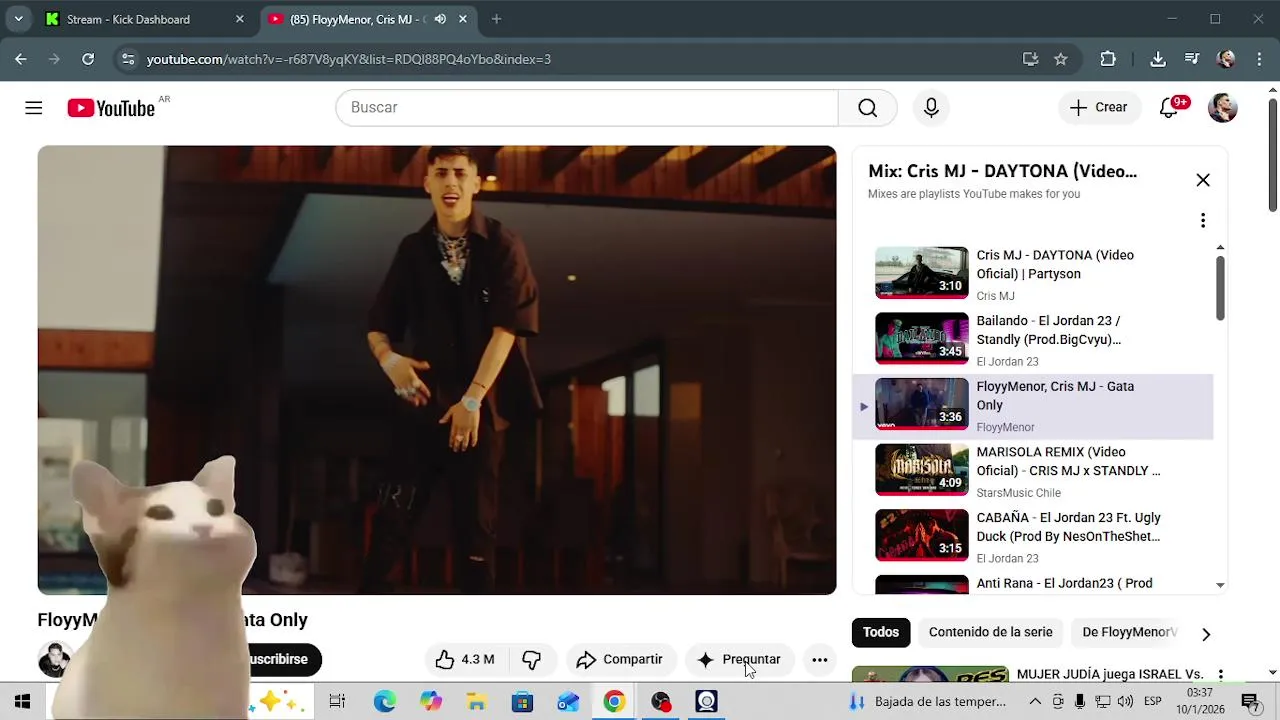View site information icon in address bar
This screenshot has height=720, width=1280.
pyautogui.click(x=128, y=59)
